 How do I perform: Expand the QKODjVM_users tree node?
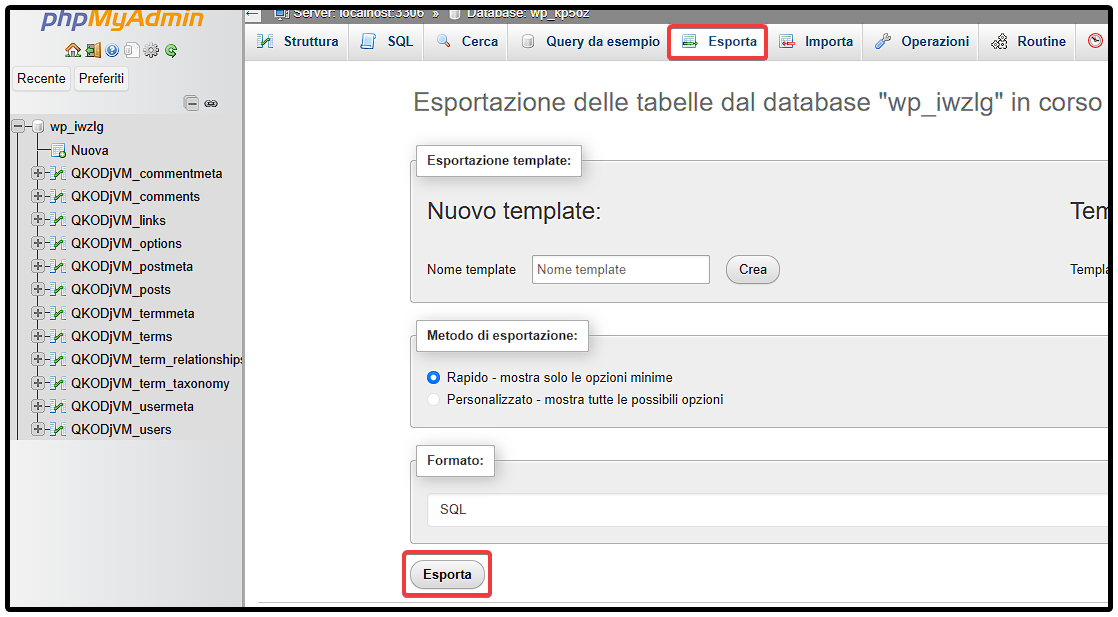(x=37, y=429)
